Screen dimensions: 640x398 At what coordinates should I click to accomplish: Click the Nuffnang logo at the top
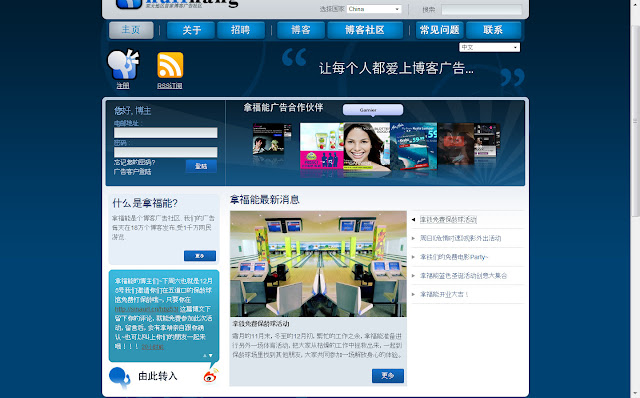[x=177, y=3]
